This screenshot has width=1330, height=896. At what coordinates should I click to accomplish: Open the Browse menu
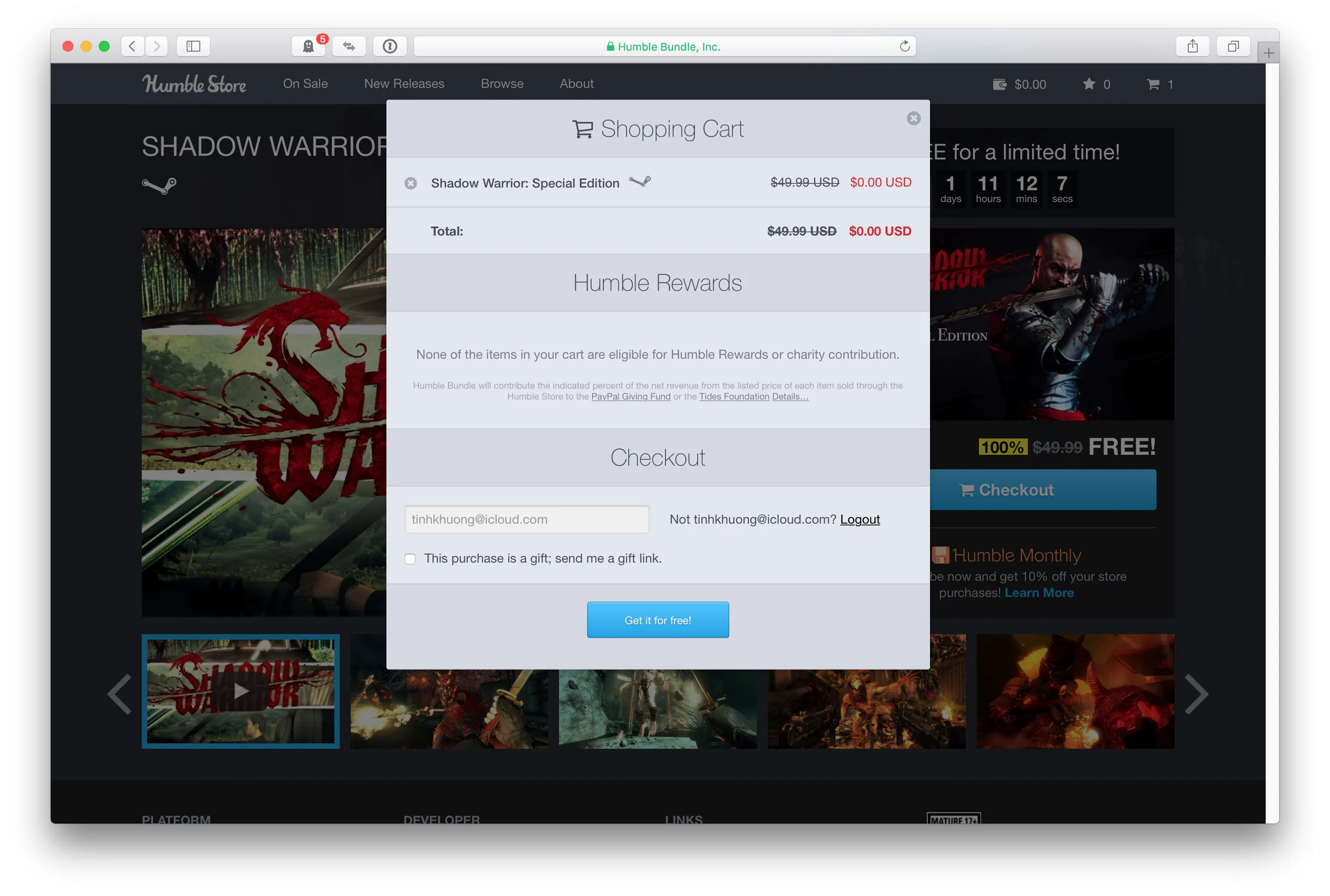pyautogui.click(x=502, y=84)
